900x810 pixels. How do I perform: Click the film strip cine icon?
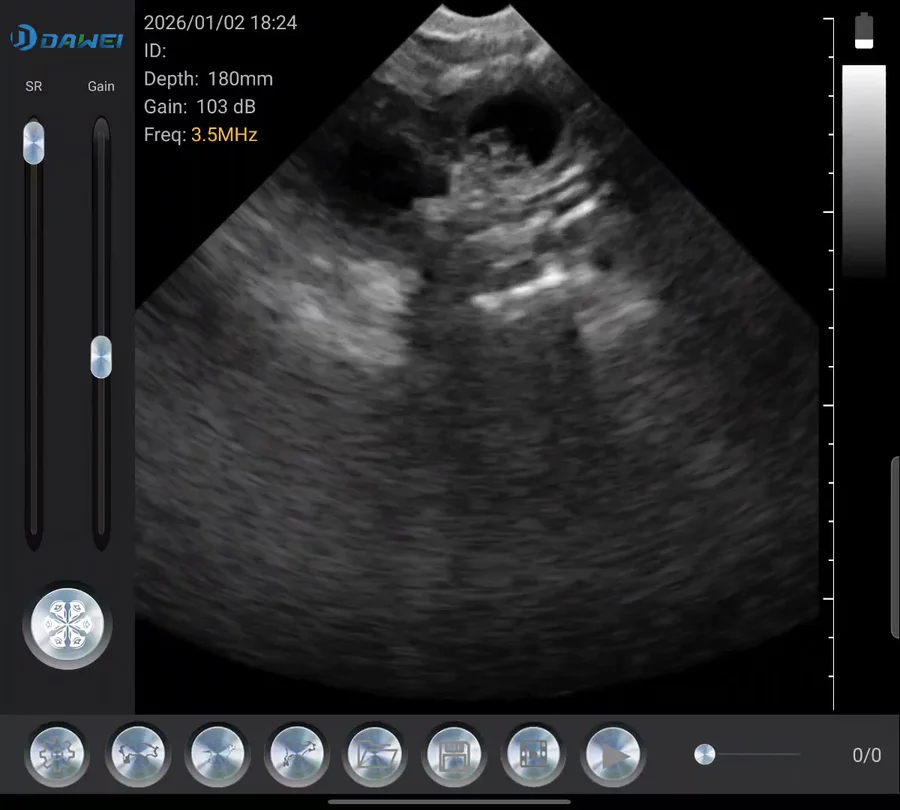[534, 755]
